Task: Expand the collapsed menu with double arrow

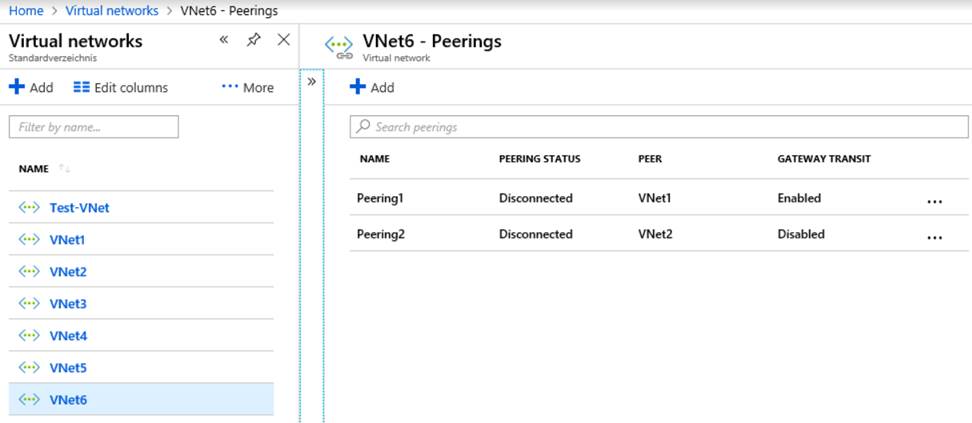Action: coord(312,81)
